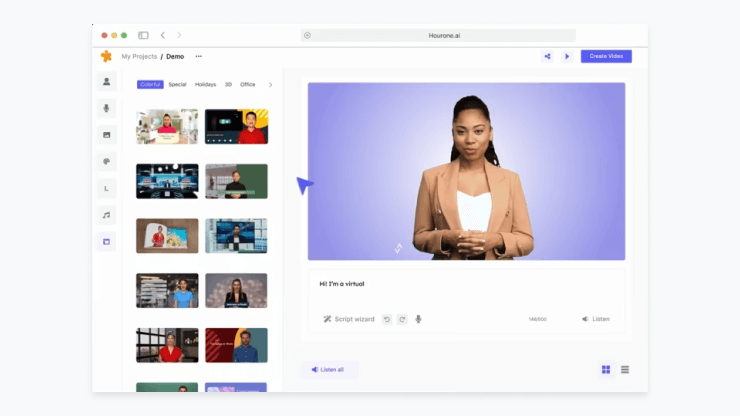Go forward with the browser forward arrow
The image size is (740, 416).
179,35
